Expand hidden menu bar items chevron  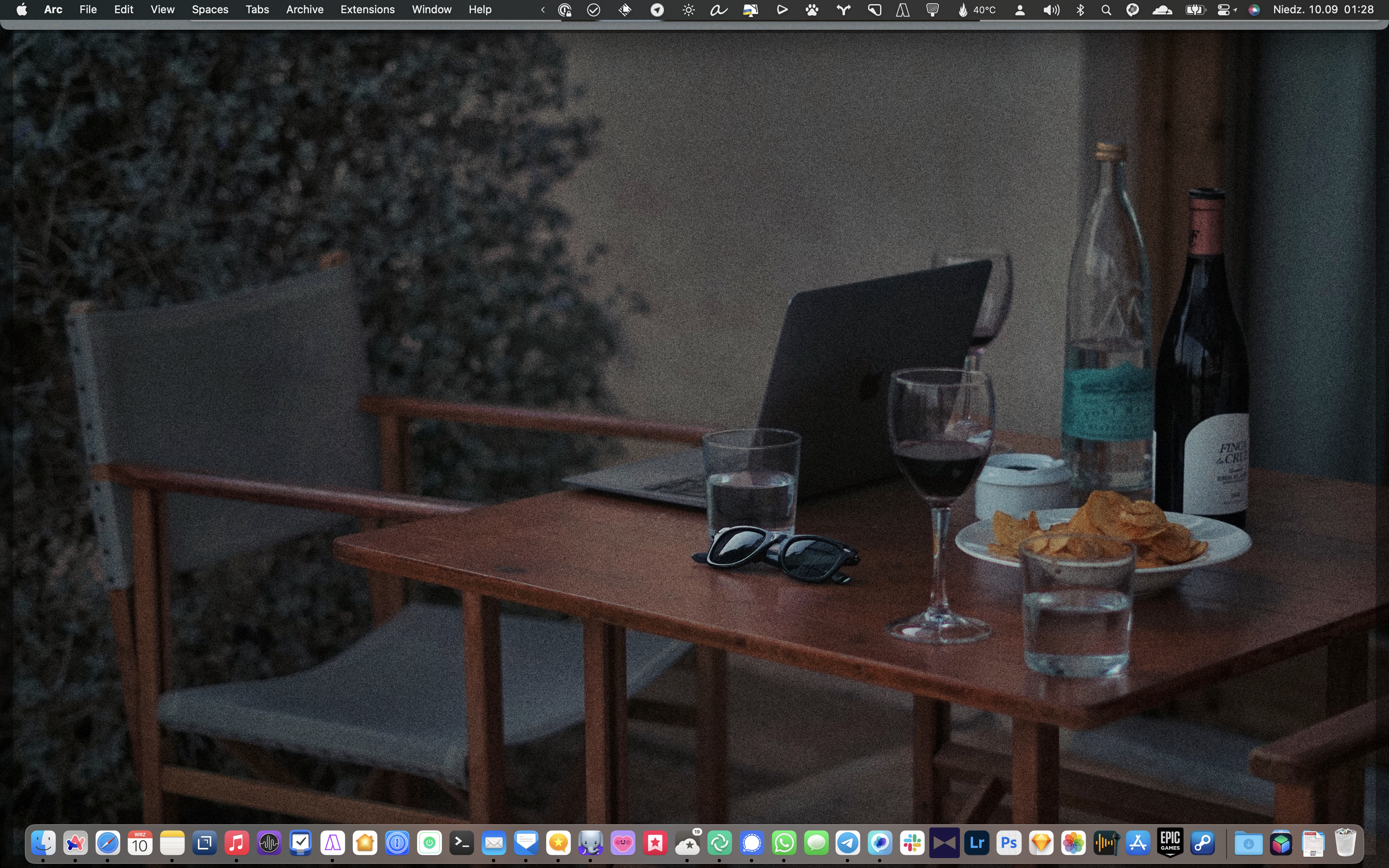click(x=543, y=10)
